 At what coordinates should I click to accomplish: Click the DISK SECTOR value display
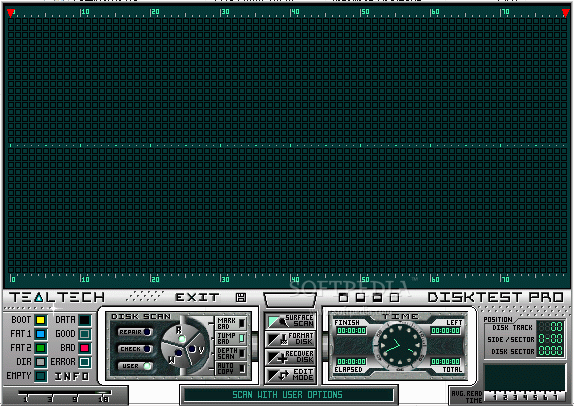click(x=551, y=351)
